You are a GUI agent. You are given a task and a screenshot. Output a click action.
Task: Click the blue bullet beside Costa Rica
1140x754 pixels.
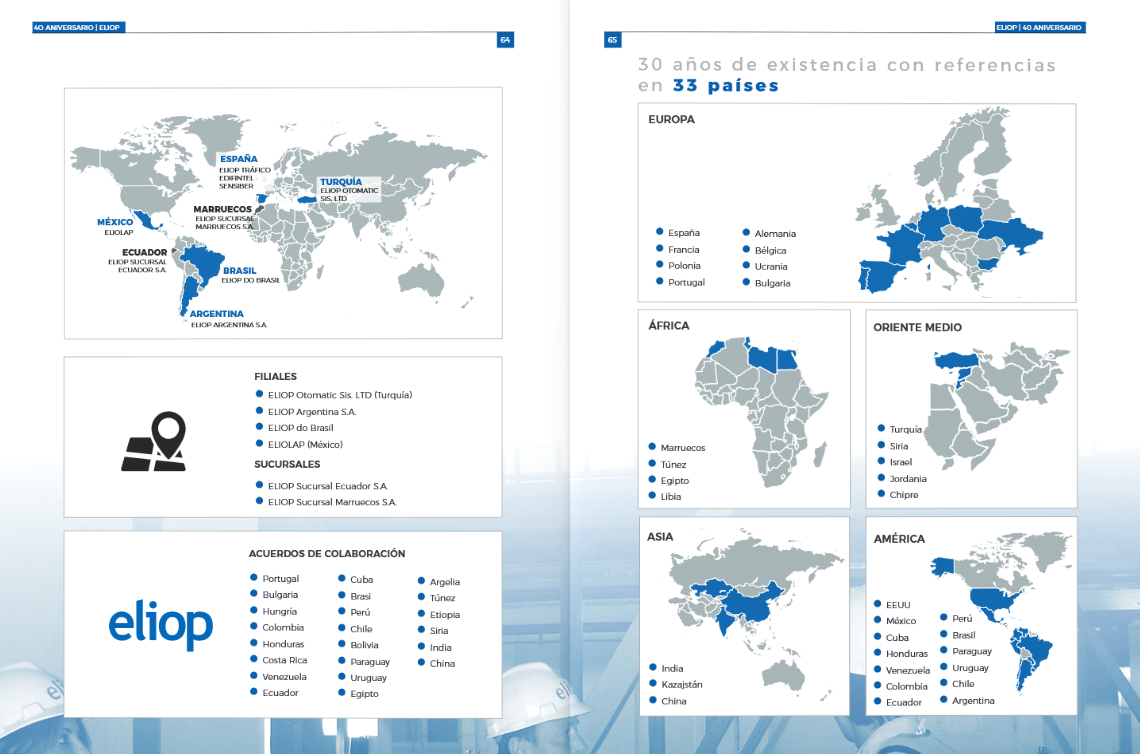click(x=254, y=660)
